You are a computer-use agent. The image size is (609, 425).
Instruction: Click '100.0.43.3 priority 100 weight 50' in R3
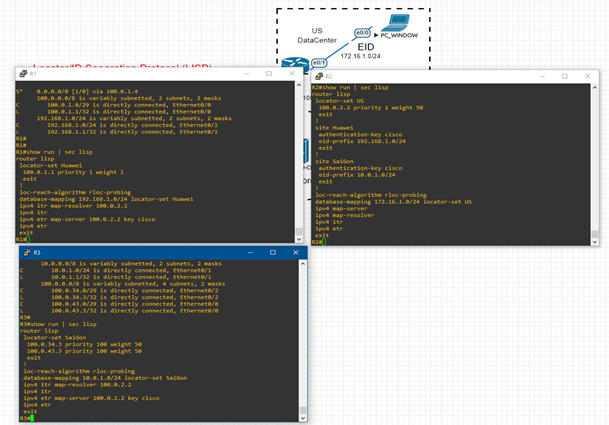click(x=84, y=351)
